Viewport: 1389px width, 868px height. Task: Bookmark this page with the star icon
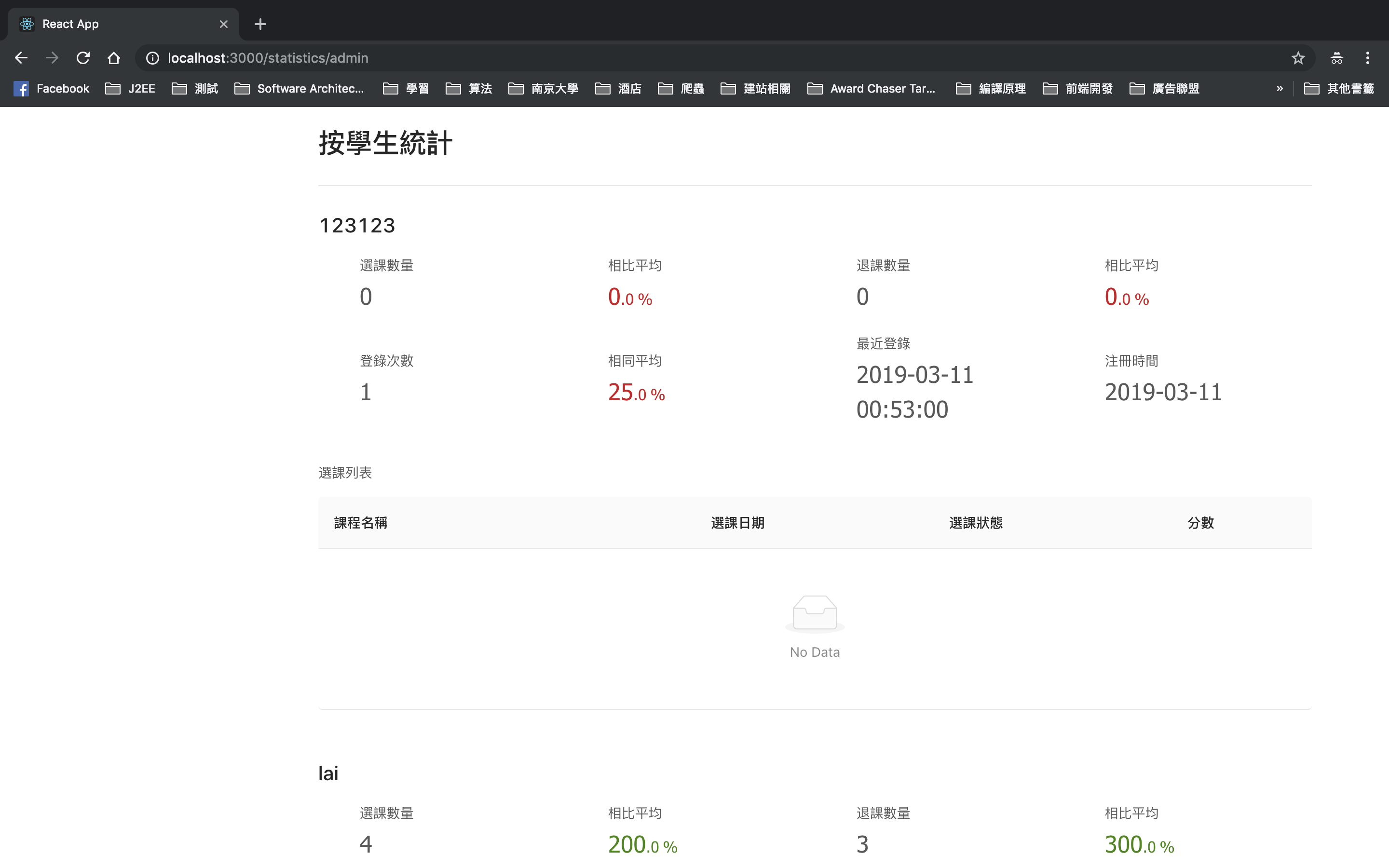[1298, 58]
